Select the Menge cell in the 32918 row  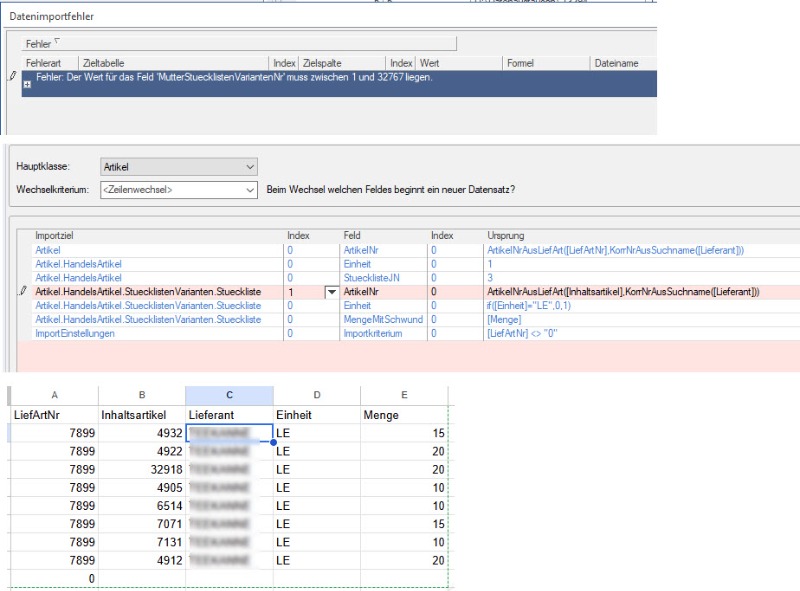click(x=404, y=470)
